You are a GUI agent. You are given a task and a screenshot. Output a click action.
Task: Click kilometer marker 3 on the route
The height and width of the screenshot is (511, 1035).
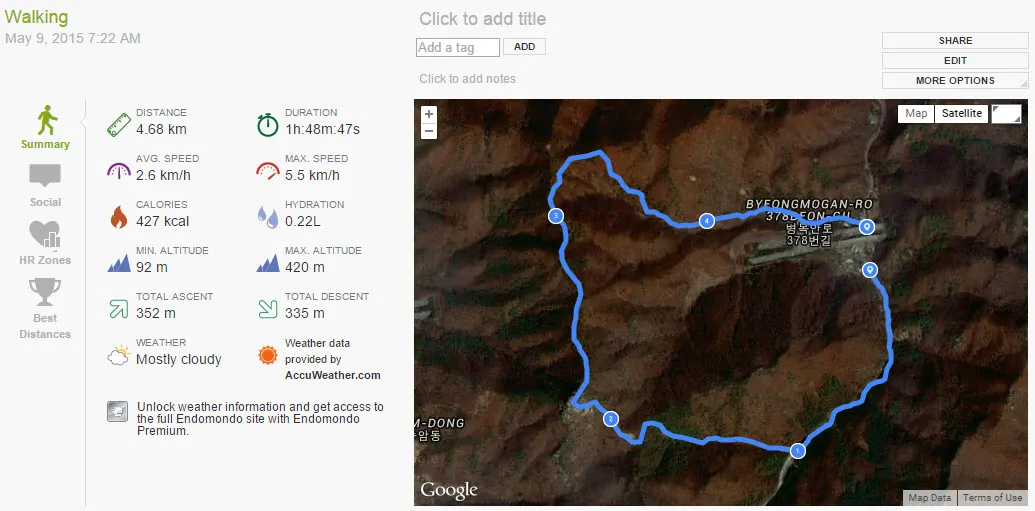555,216
